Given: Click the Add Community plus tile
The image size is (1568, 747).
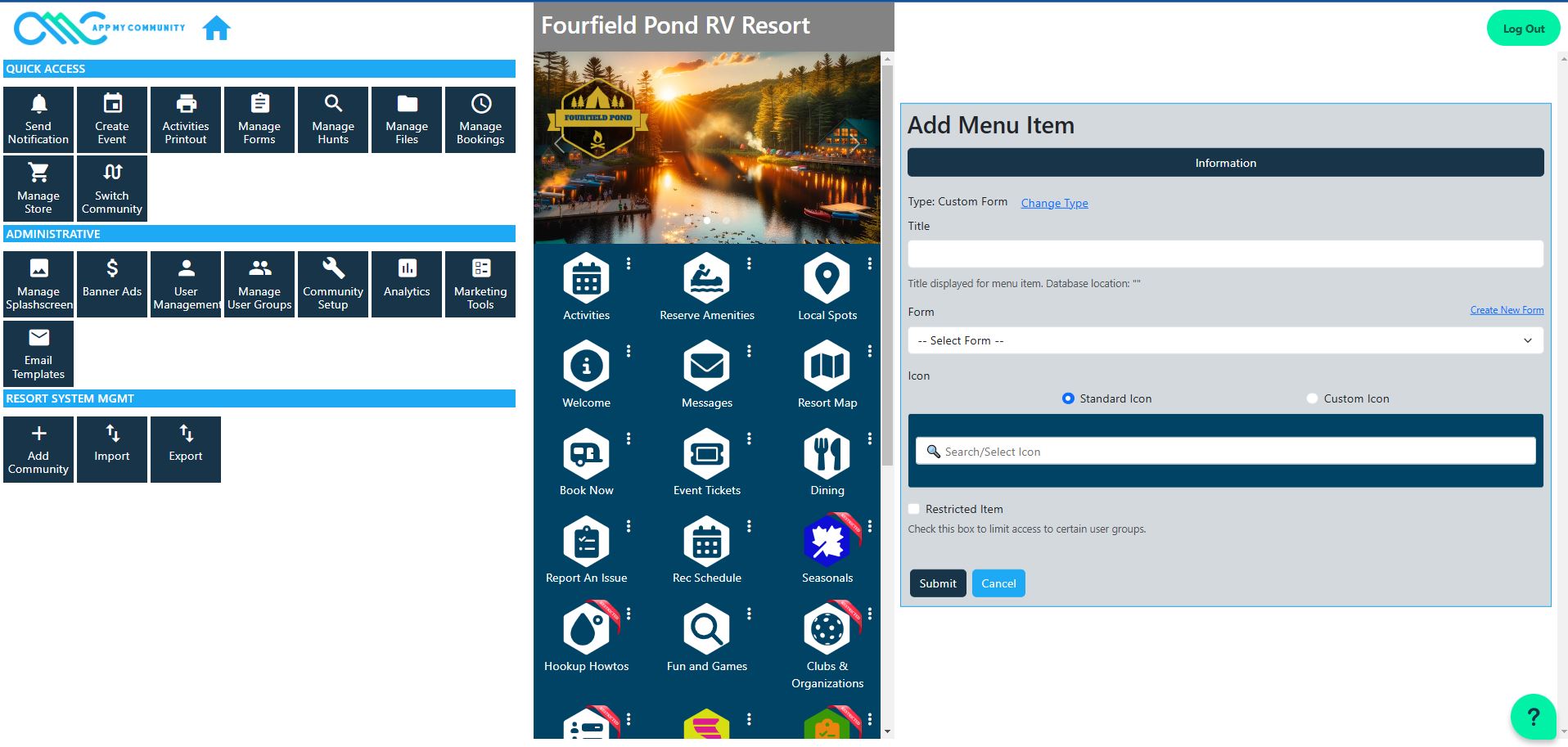Looking at the screenshot, I should click(38, 449).
